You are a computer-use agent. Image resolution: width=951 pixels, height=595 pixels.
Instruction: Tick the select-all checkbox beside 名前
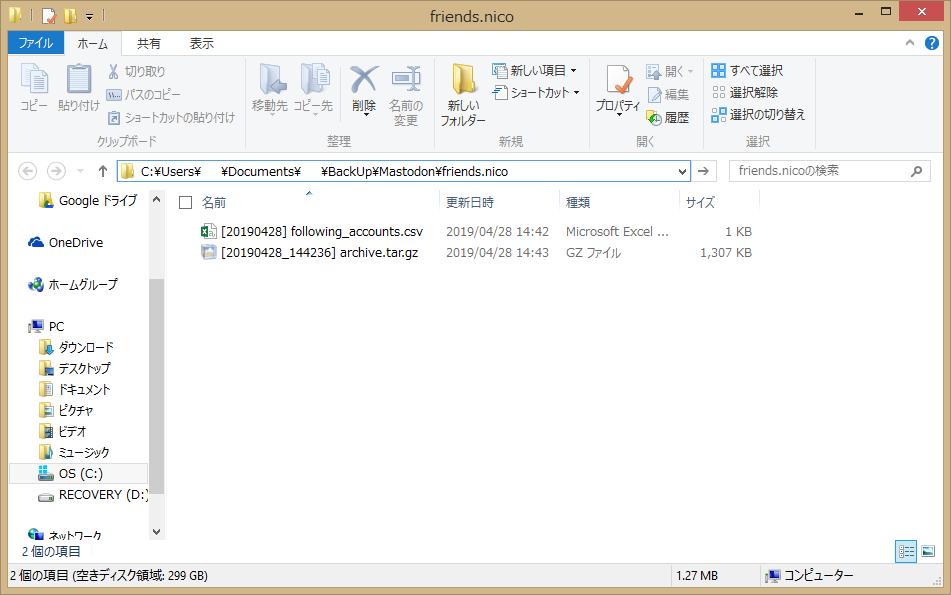point(186,203)
